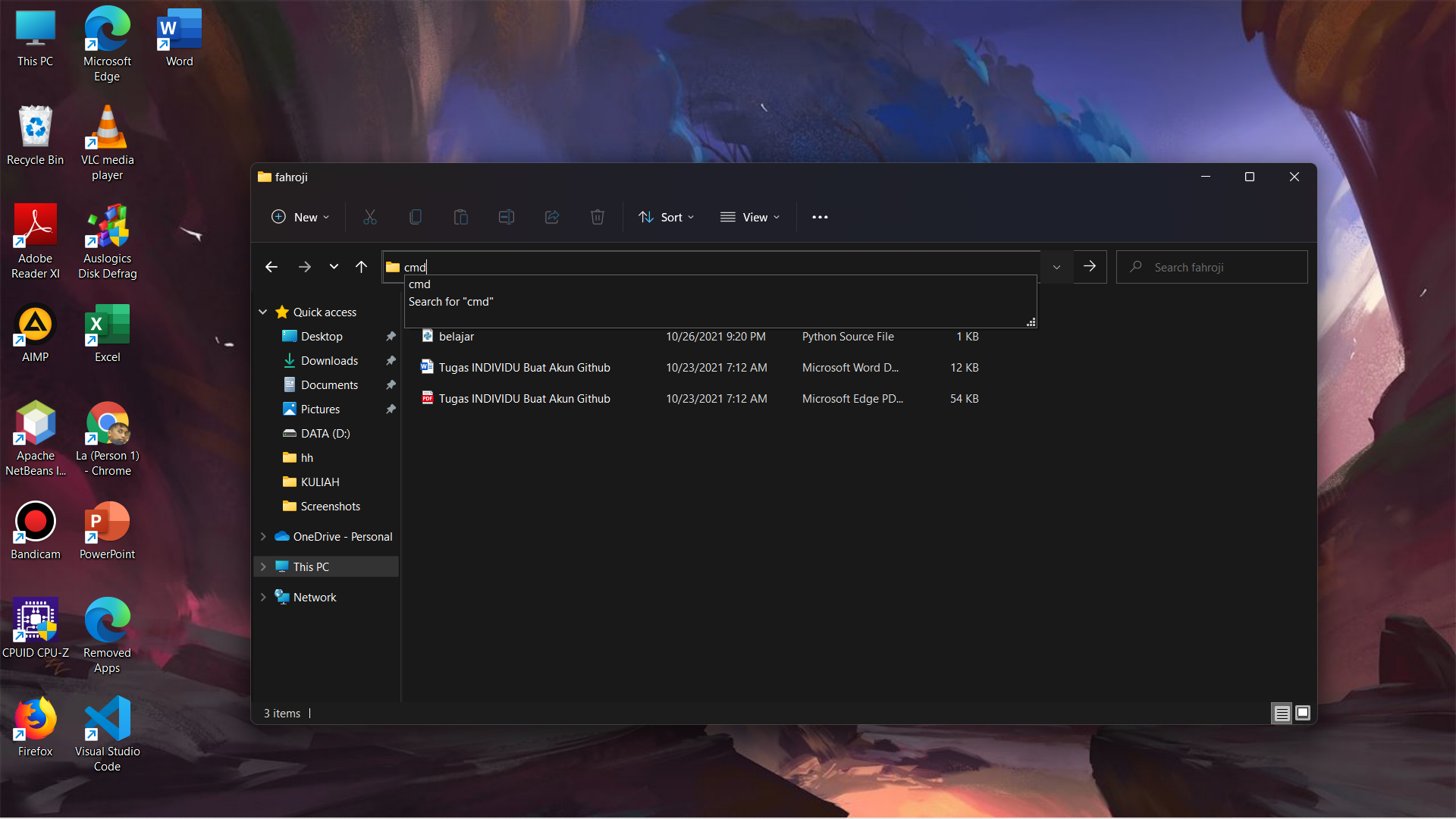Screen dimensions: 1456x819
Task: Click the Delete trash can icon
Action: [x=598, y=217]
